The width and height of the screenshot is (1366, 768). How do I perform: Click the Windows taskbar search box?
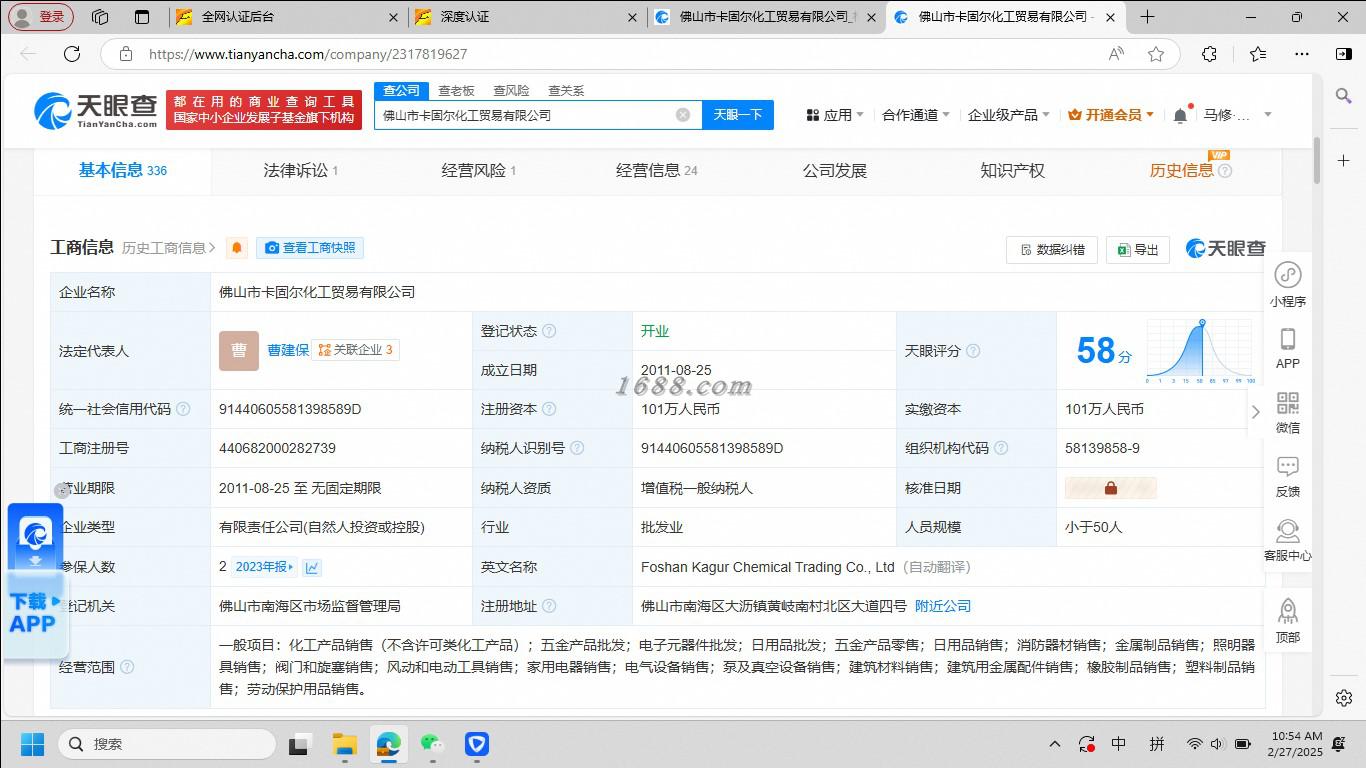167,744
